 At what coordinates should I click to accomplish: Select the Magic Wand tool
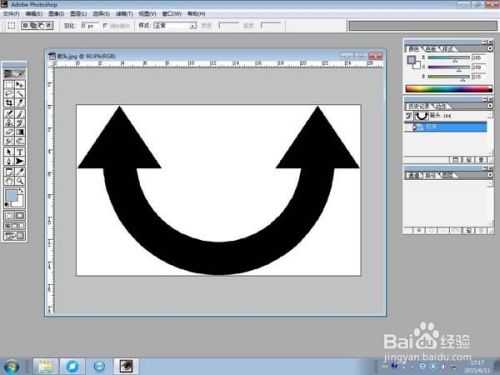pos(20,94)
